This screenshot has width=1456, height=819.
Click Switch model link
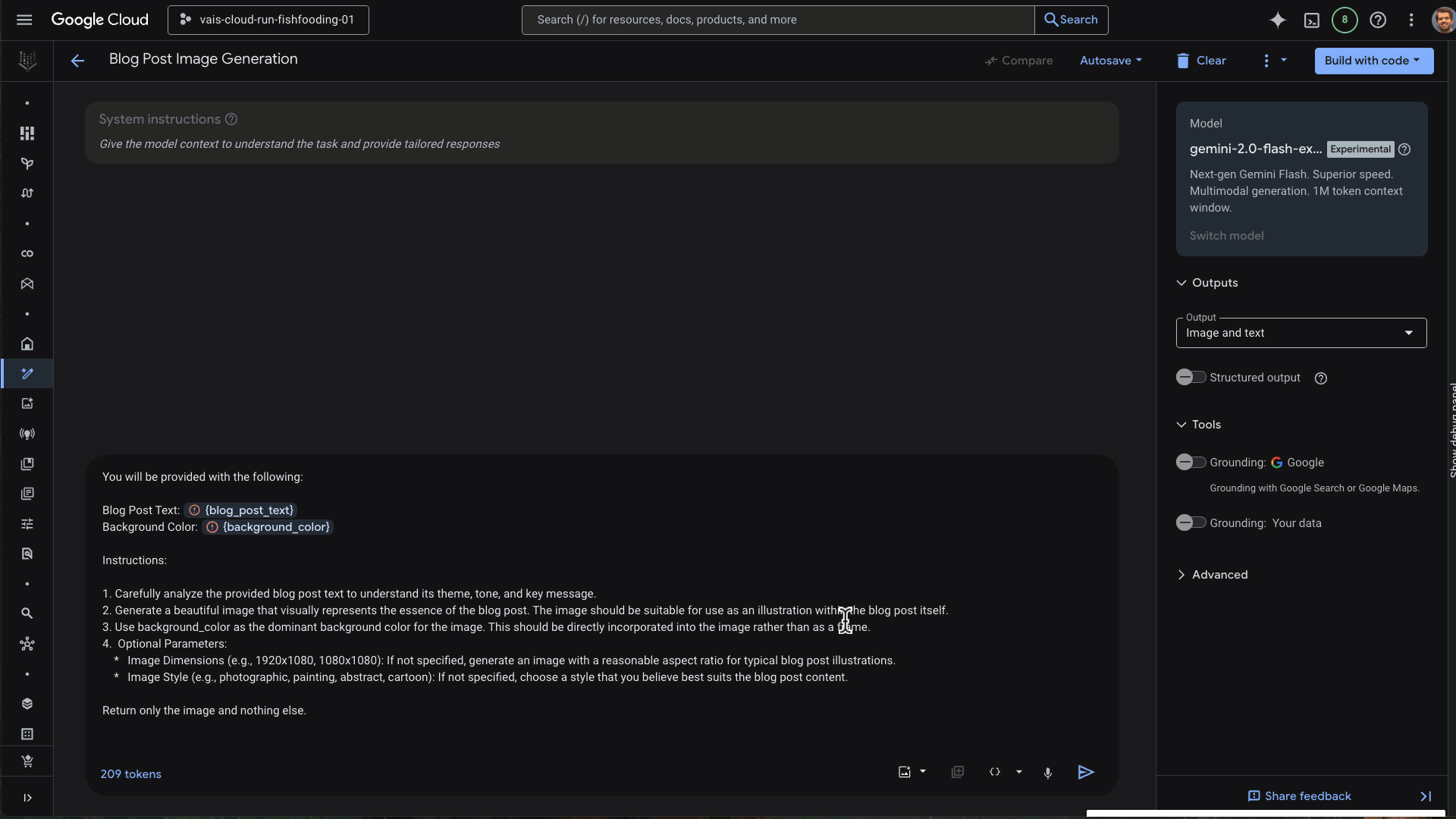tap(1226, 236)
